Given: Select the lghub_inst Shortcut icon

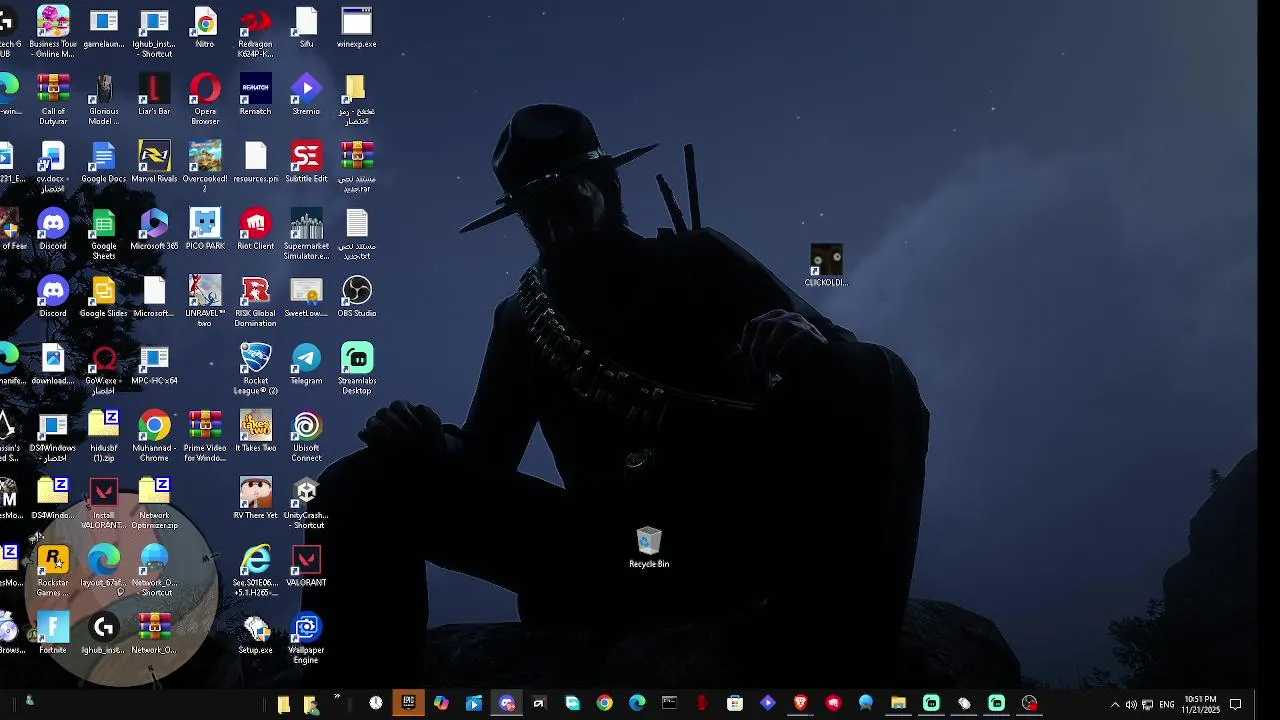Looking at the screenshot, I should pos(154,32).
